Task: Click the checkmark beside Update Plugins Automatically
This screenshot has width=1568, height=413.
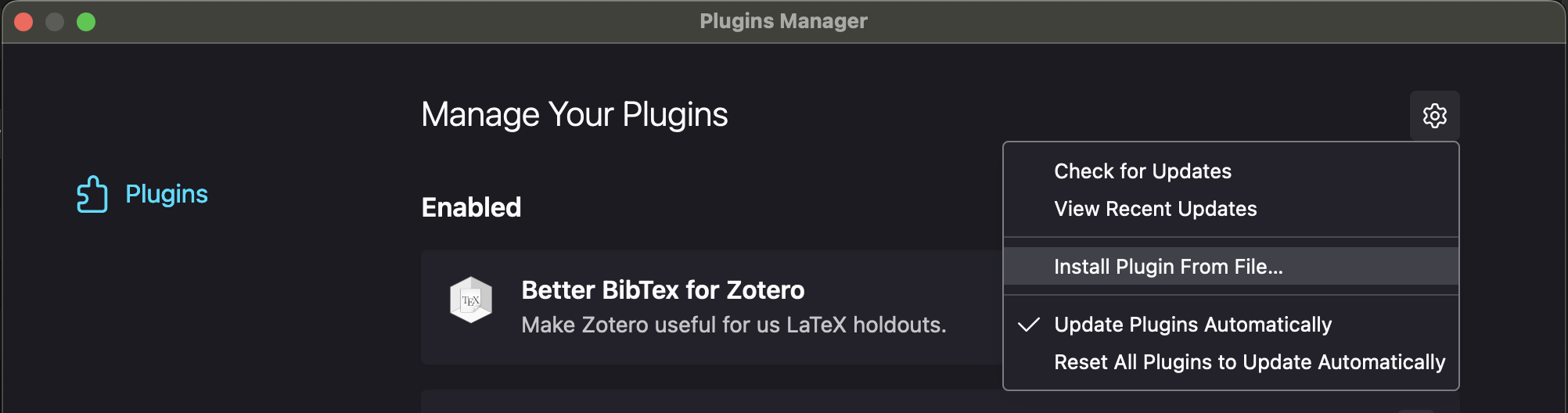Action: click(x=1028, y=325)
